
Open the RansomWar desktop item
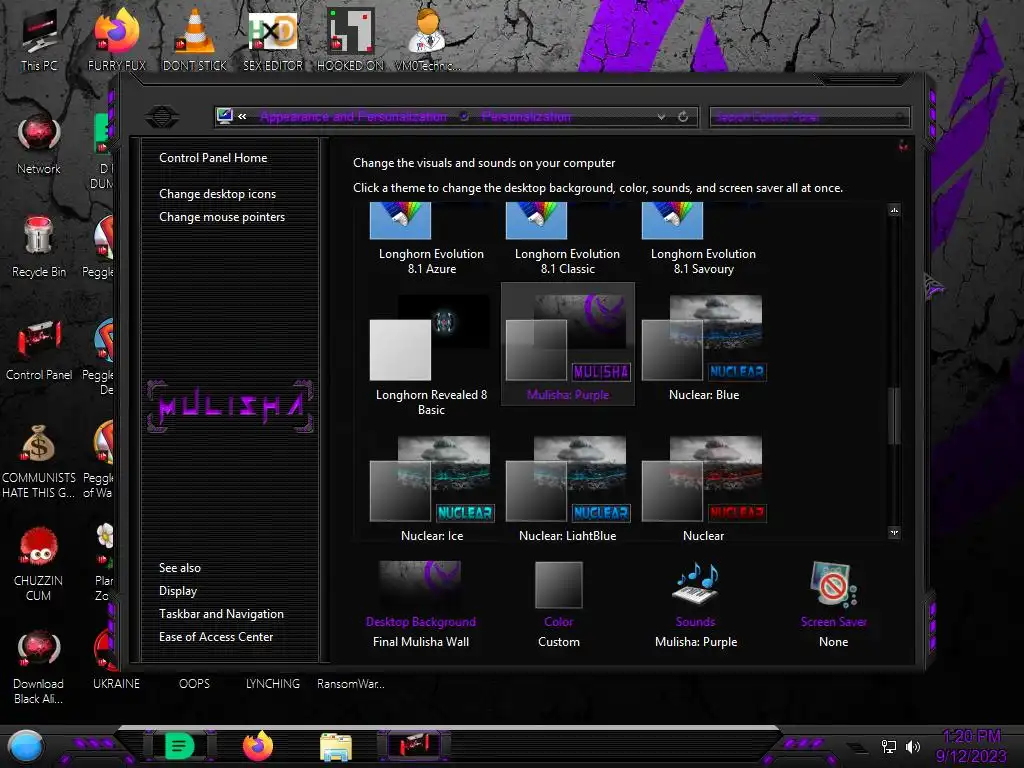[351, 684]
